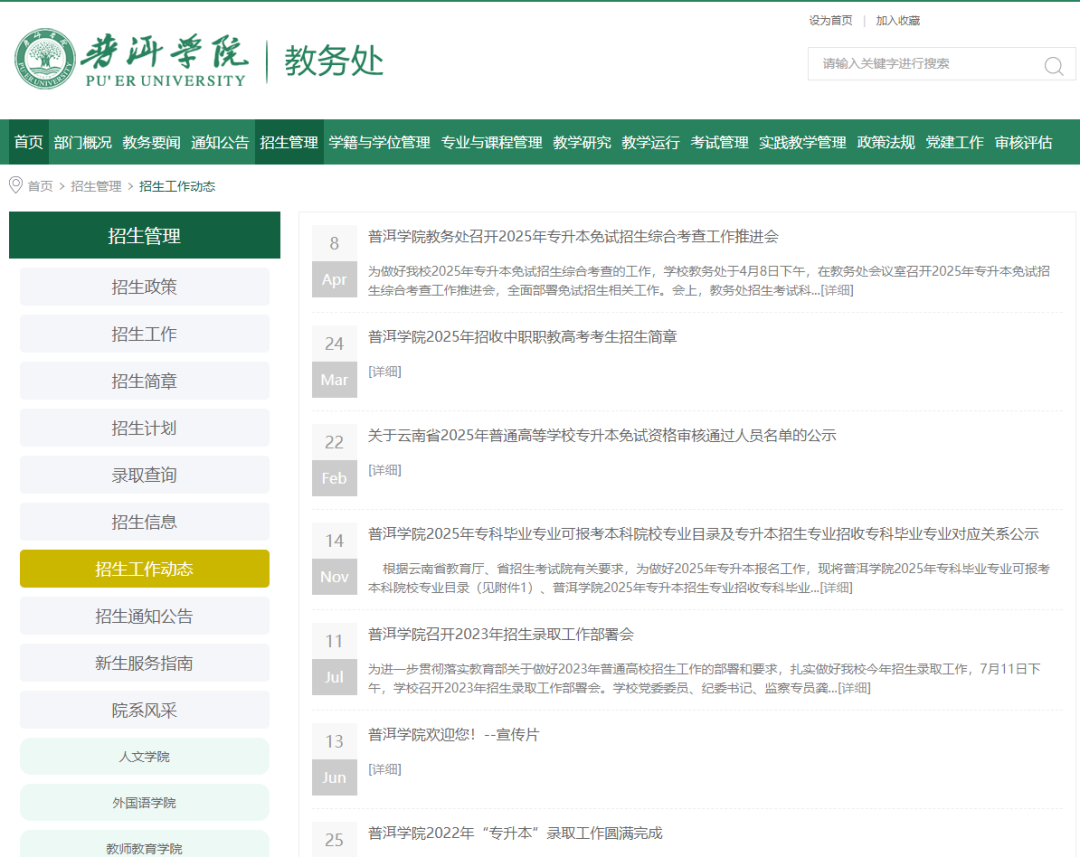This screenshot has height=857, width=1080.
Task: Open 首页 in the green navigation bar
Action: pos(29,142)
